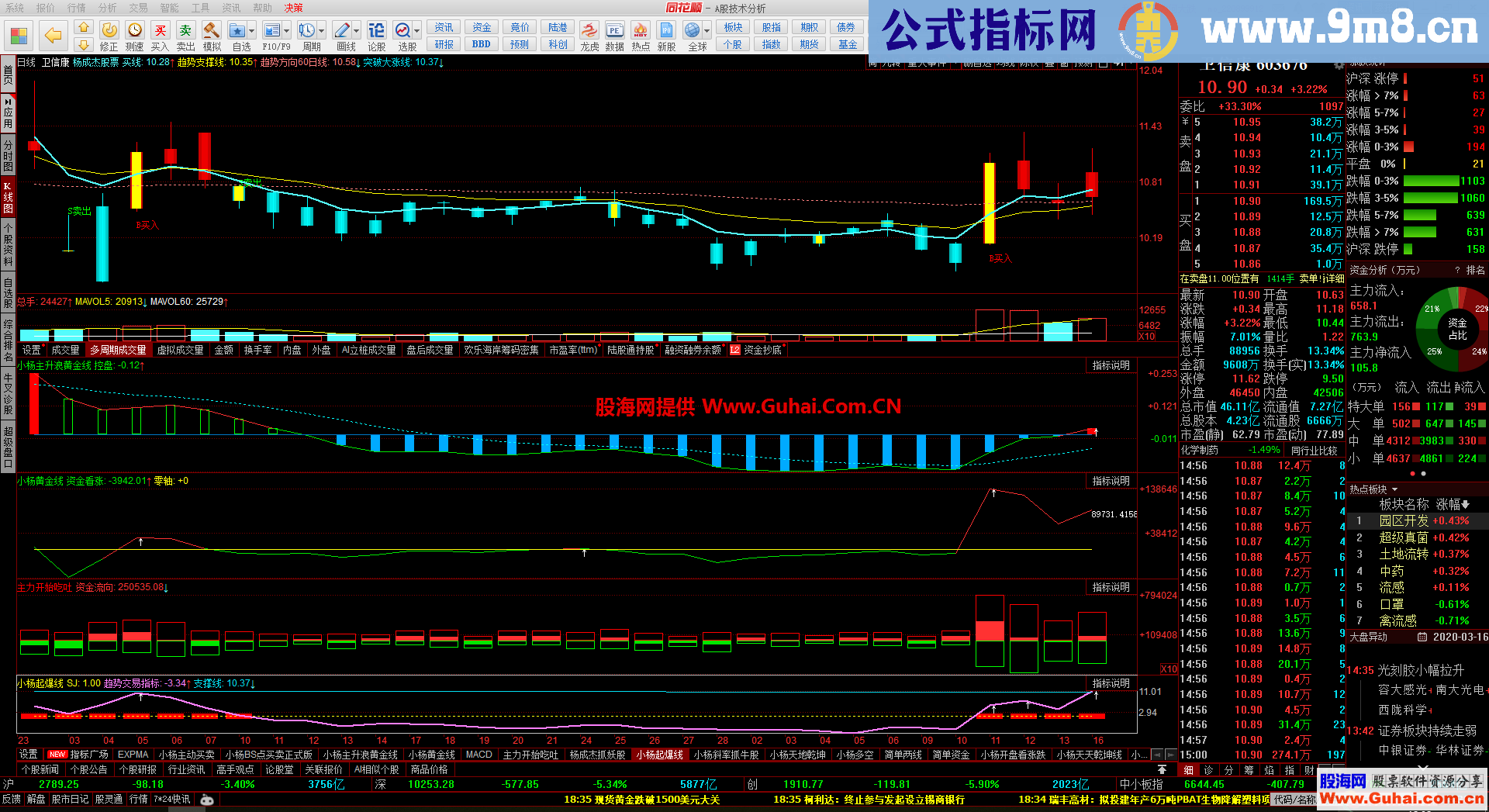Image resolution: width=1489 pixels, height=812 pixels.
Task: Select the 主力开始吃吐 indicator tab
Action: coord(530,755)
